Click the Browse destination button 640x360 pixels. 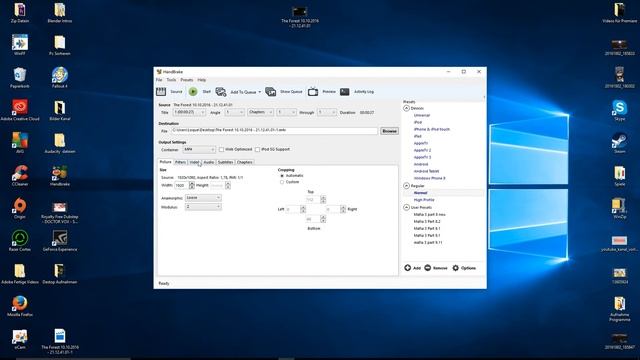(x=389, y=131)
